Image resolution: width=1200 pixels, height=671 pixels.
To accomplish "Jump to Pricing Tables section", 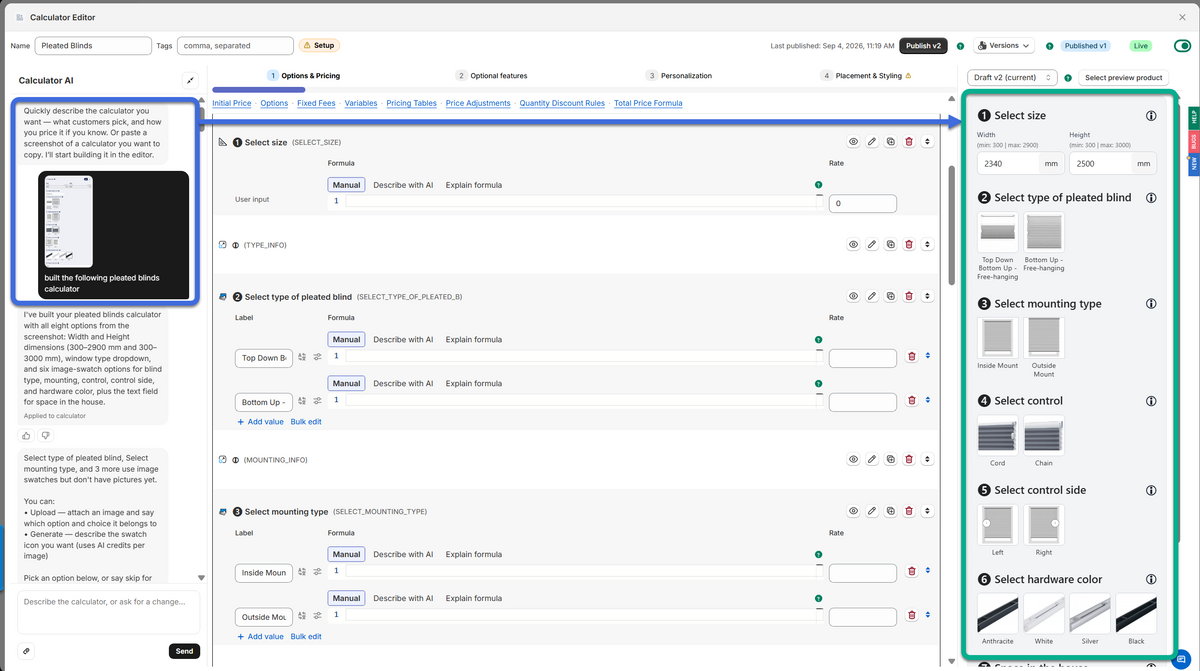I will (x=411, y=103).
